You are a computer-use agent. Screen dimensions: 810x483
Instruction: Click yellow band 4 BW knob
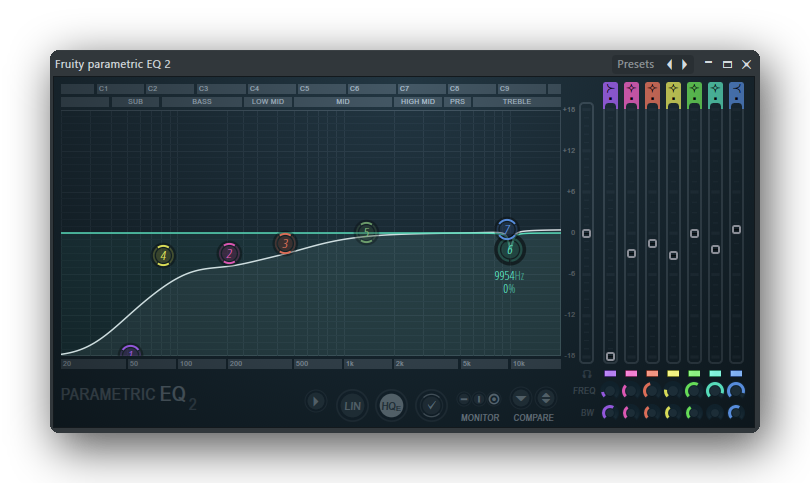673,413
